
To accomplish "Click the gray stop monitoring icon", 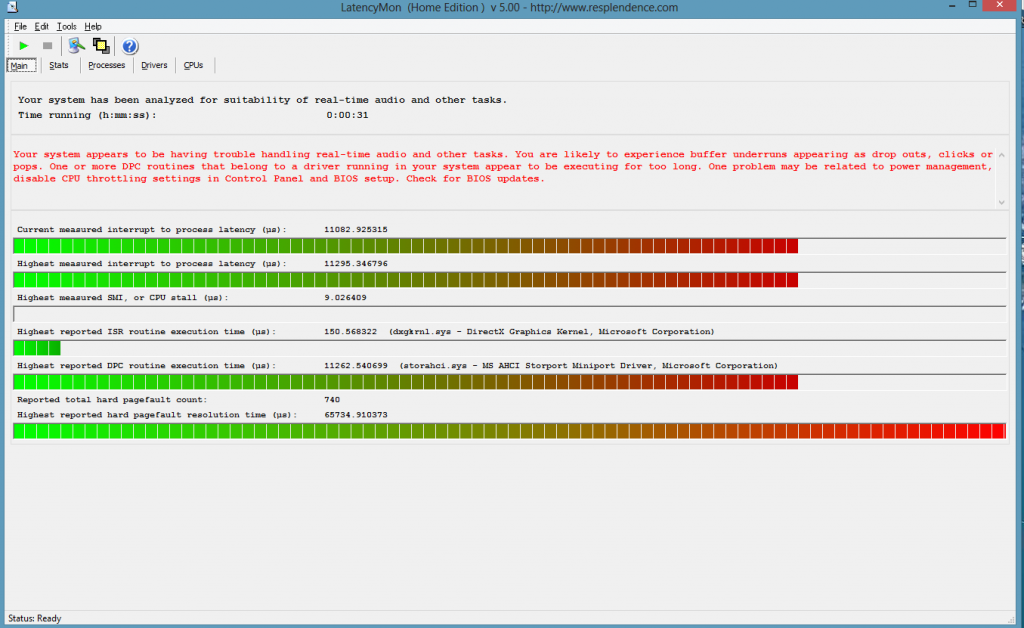I will (47, 46).
